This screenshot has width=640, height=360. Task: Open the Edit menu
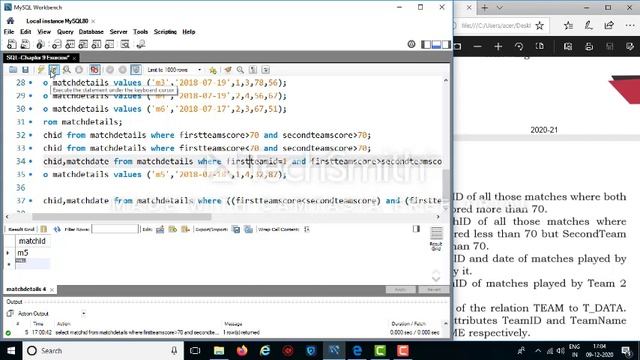pyautogui.click(x=25, y=32)
